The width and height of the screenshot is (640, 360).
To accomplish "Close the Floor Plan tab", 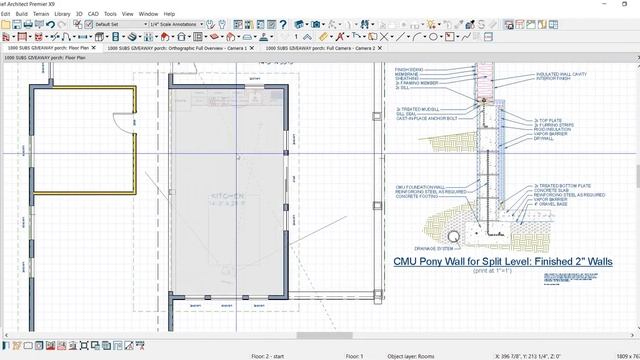I will pos(94,48).
